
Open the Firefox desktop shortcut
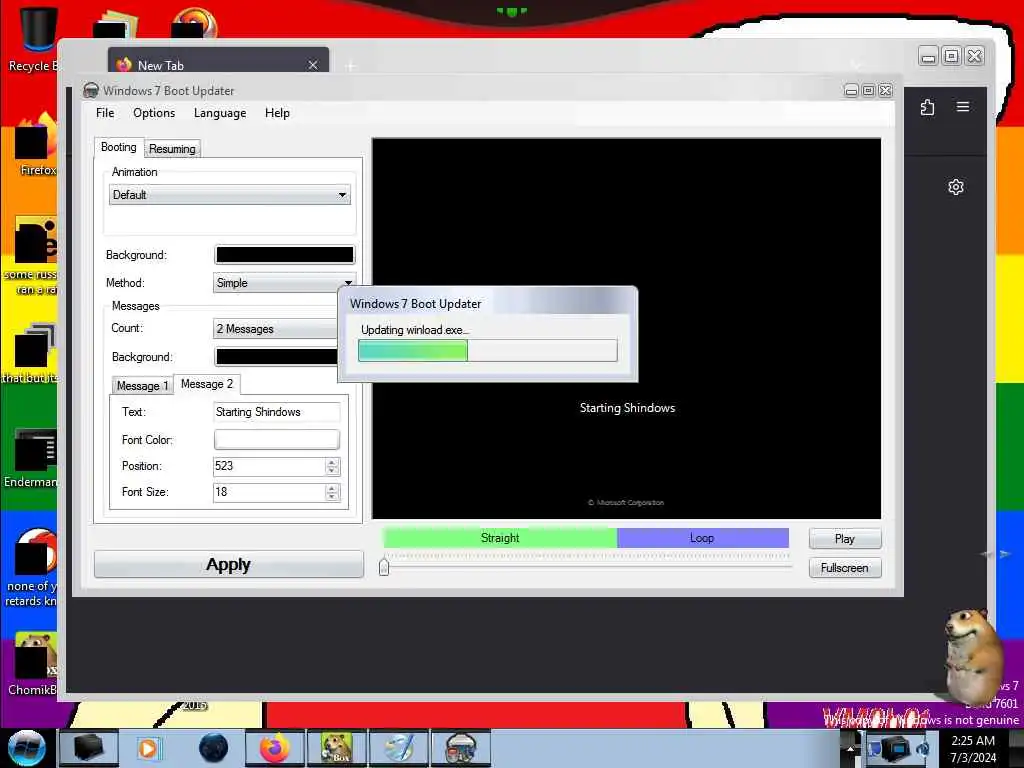(37, 144)
